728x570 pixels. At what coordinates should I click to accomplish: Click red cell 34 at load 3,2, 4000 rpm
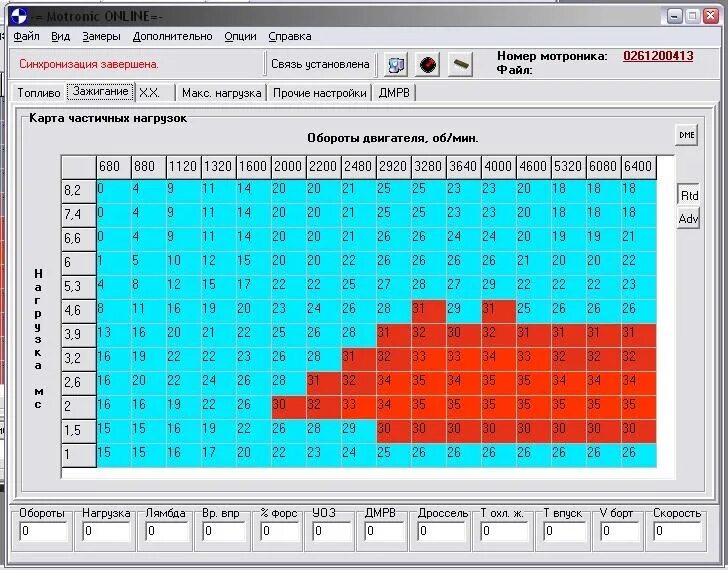[x=499, y=359]
